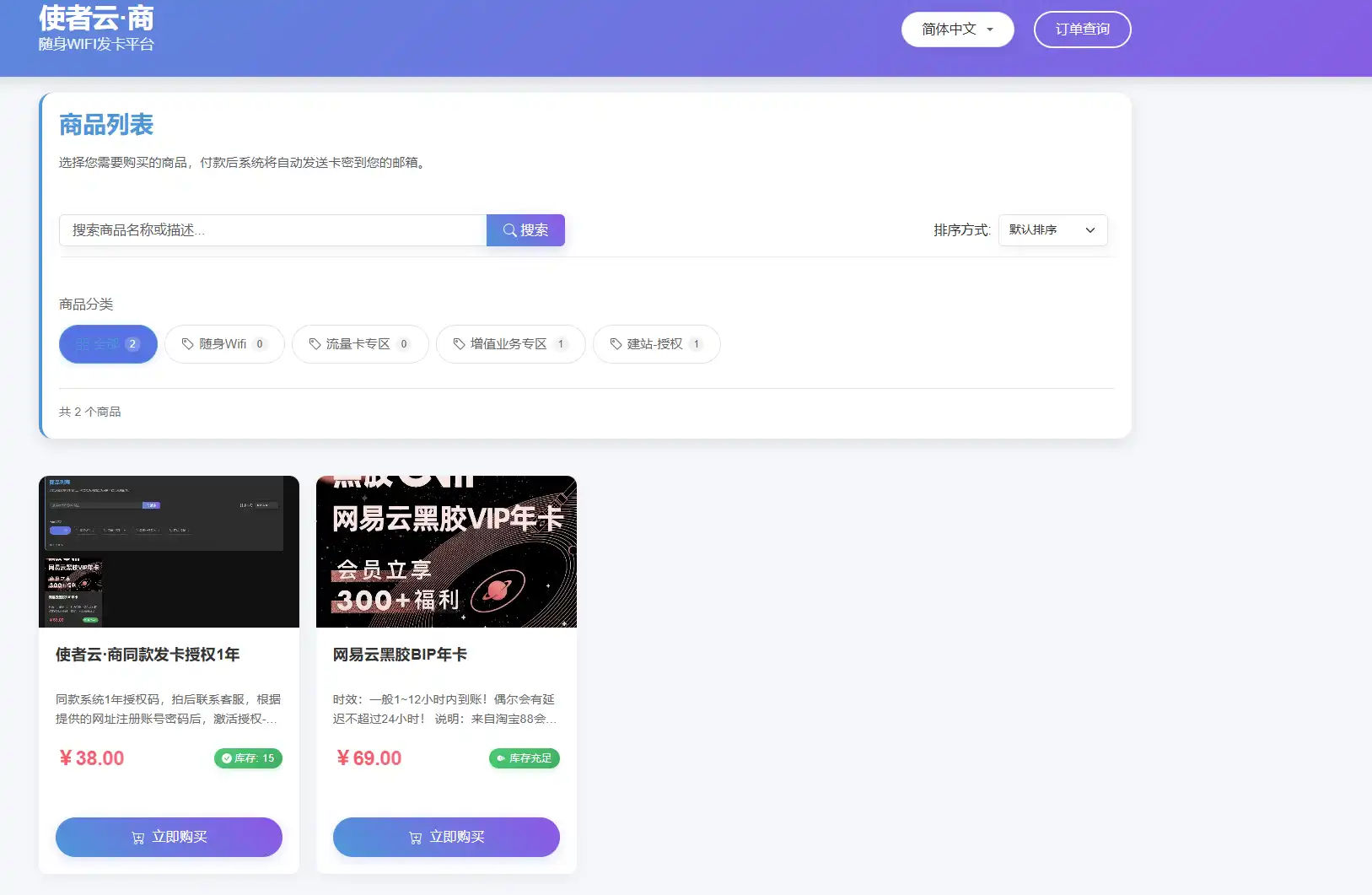The image size is (1372, 895).
Task: Click the tag icon beside 随身Wifi category
Action: pos(187,343)
